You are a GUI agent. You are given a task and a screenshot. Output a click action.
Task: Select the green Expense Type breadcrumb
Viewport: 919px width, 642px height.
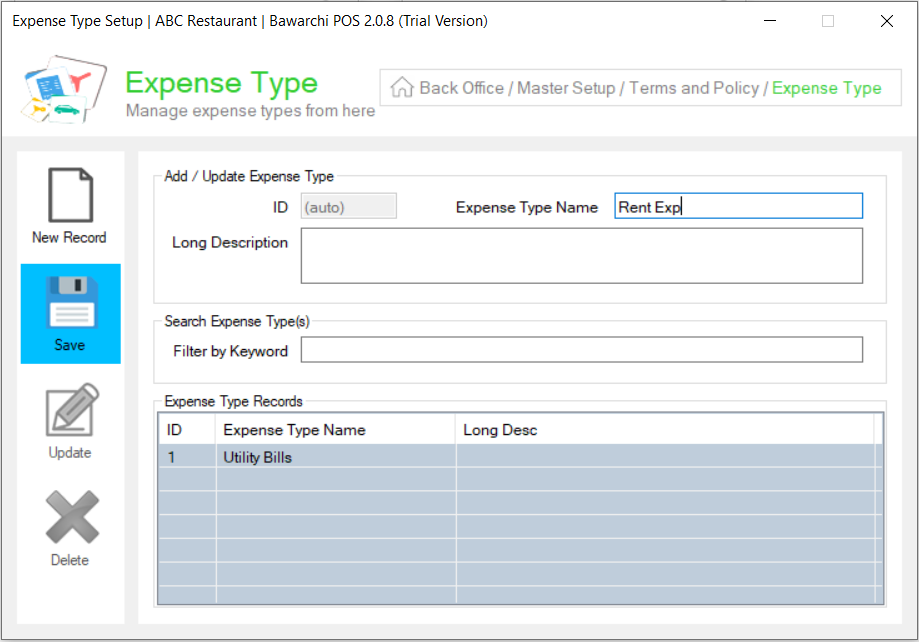tap(826, 88)
